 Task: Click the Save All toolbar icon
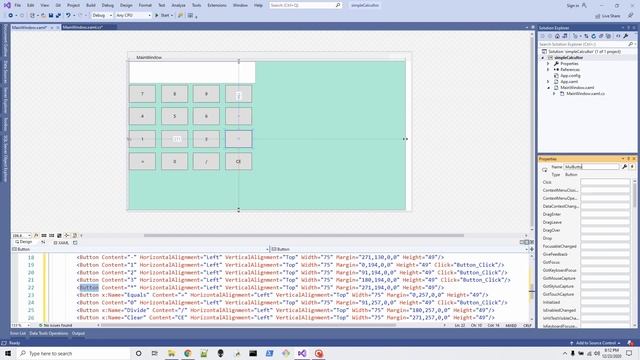[x=58, y=16]
